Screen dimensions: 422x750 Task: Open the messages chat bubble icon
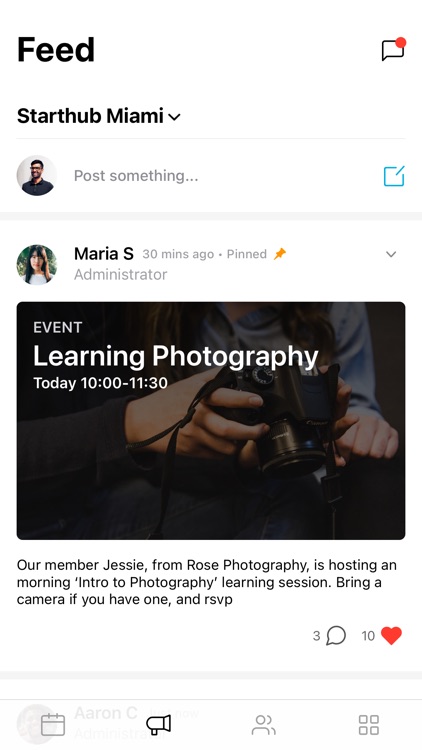click(x=393, y=49)
